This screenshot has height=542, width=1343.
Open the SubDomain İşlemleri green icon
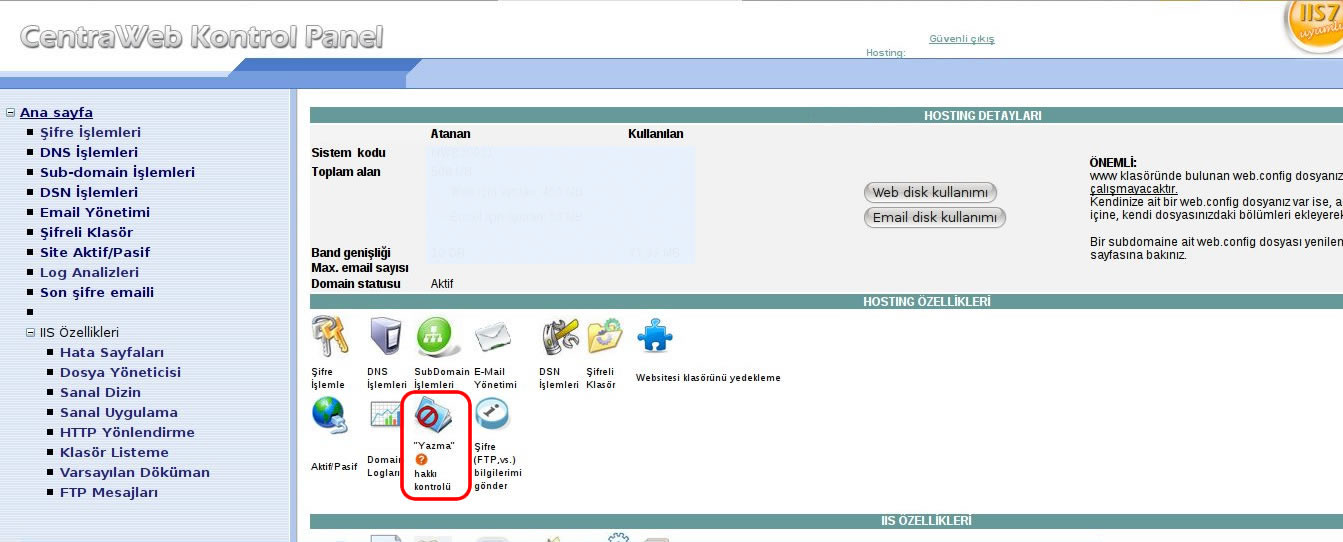438,336
